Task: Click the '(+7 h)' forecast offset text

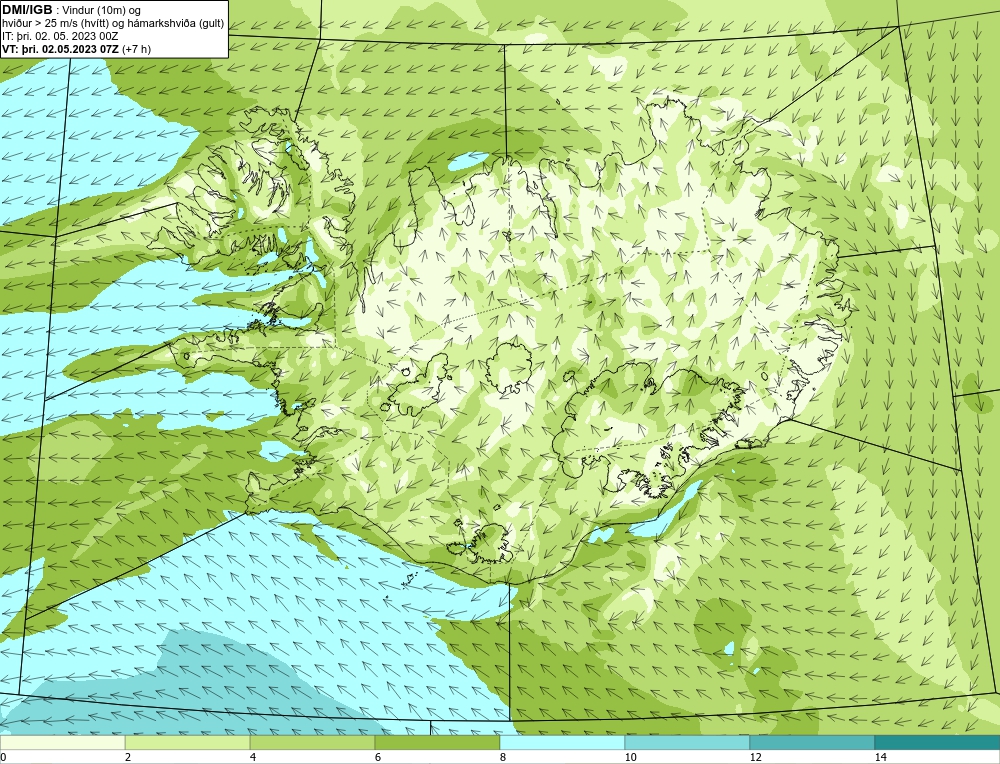Action: (136, 49)
